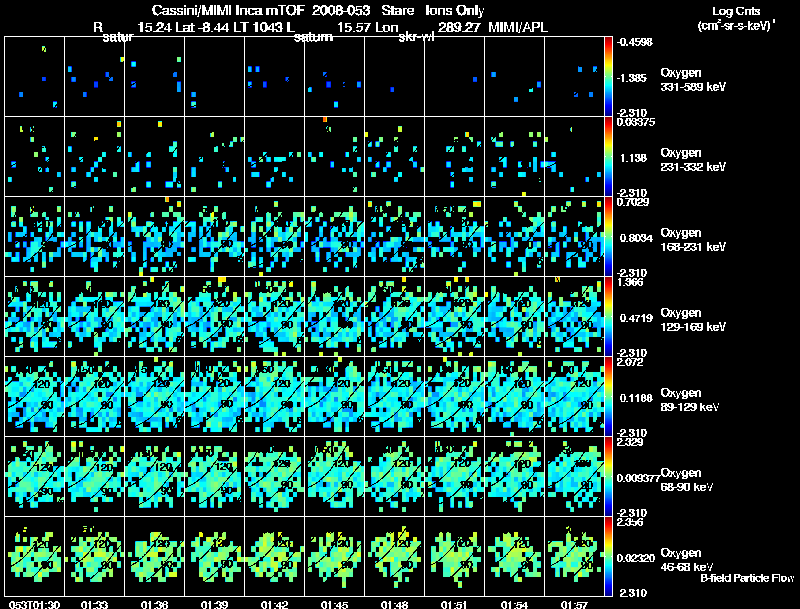Image resolution: width=800 pixels, height=609 pixels.
Task: Click the 'skr-wl' label
Action: click(416, 37)
